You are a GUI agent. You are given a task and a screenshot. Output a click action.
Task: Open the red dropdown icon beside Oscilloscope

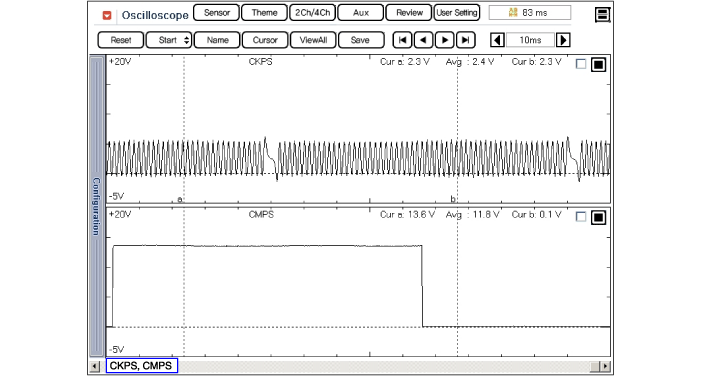click(107, 16)
